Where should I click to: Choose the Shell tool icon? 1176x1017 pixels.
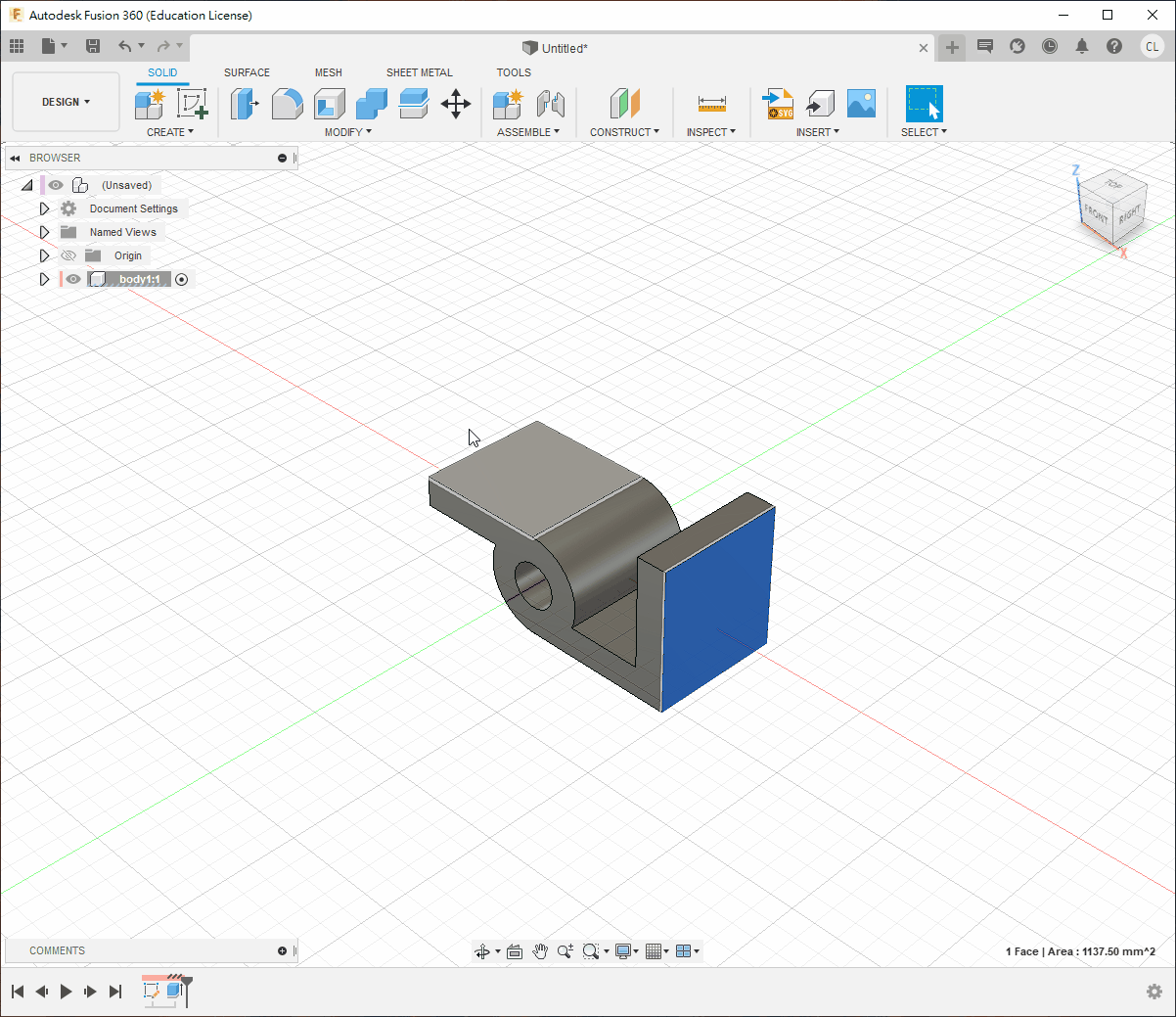click(330, 104)
